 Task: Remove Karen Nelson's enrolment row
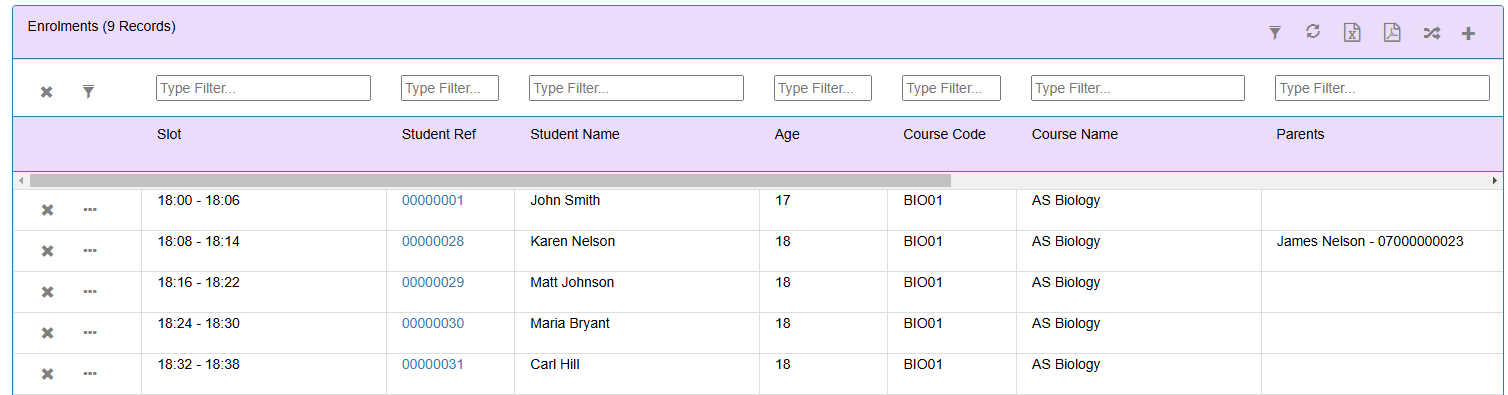point(47,251)
